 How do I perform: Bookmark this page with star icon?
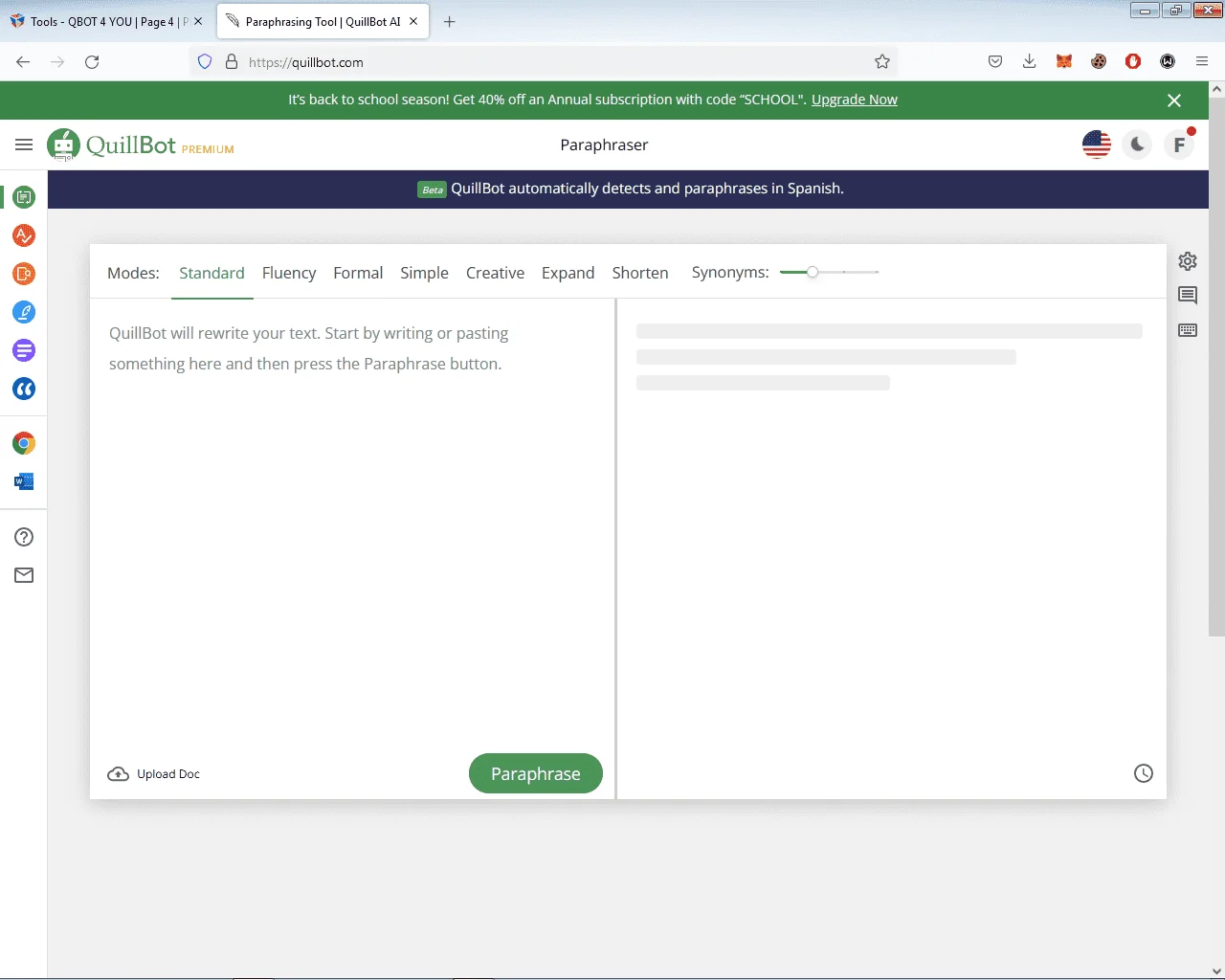click(882, 62)
